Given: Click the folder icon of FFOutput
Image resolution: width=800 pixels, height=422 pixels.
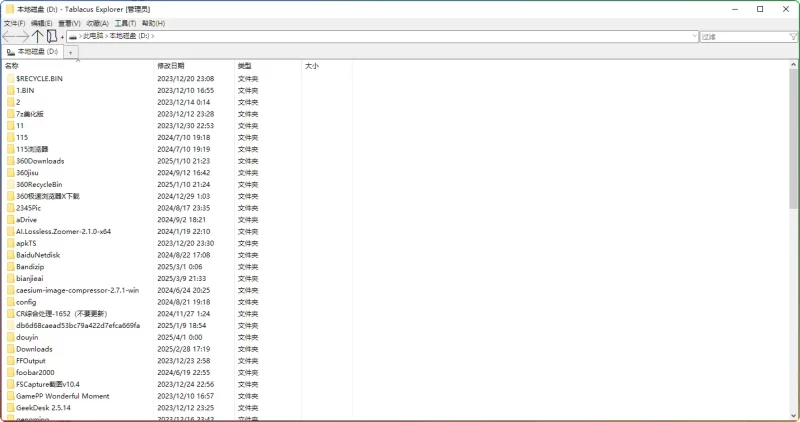Looking at the screenshot, I should (x=11, y=360).
